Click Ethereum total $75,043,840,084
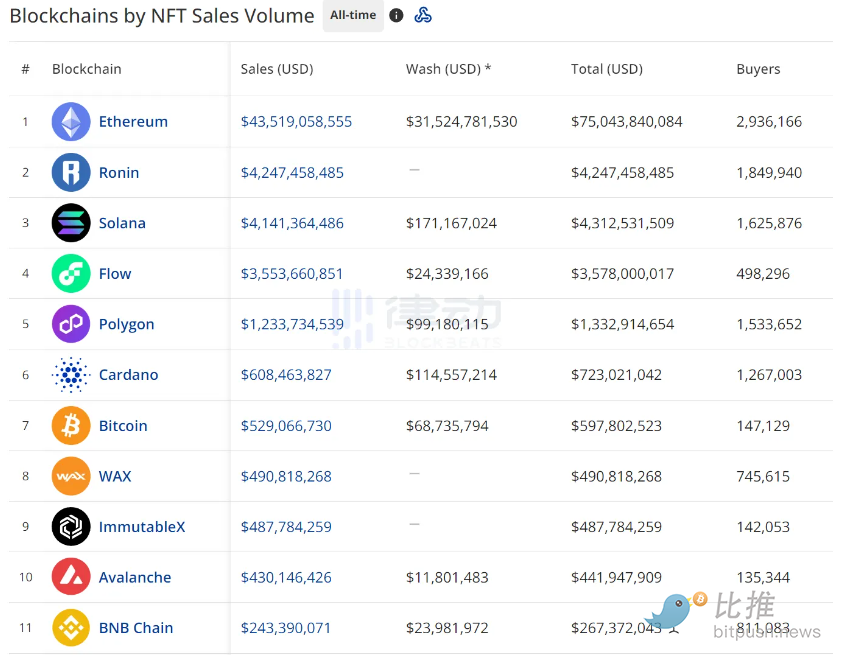This screenshot has height=659, width=841. pyautogui.click(x=626, y=122)
